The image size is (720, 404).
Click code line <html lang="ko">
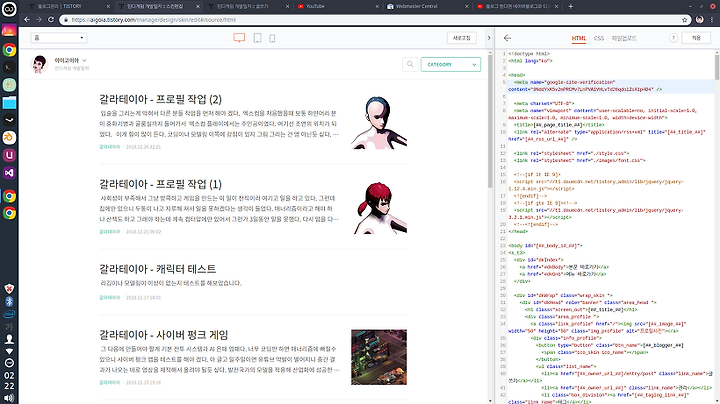pos(530,61)
